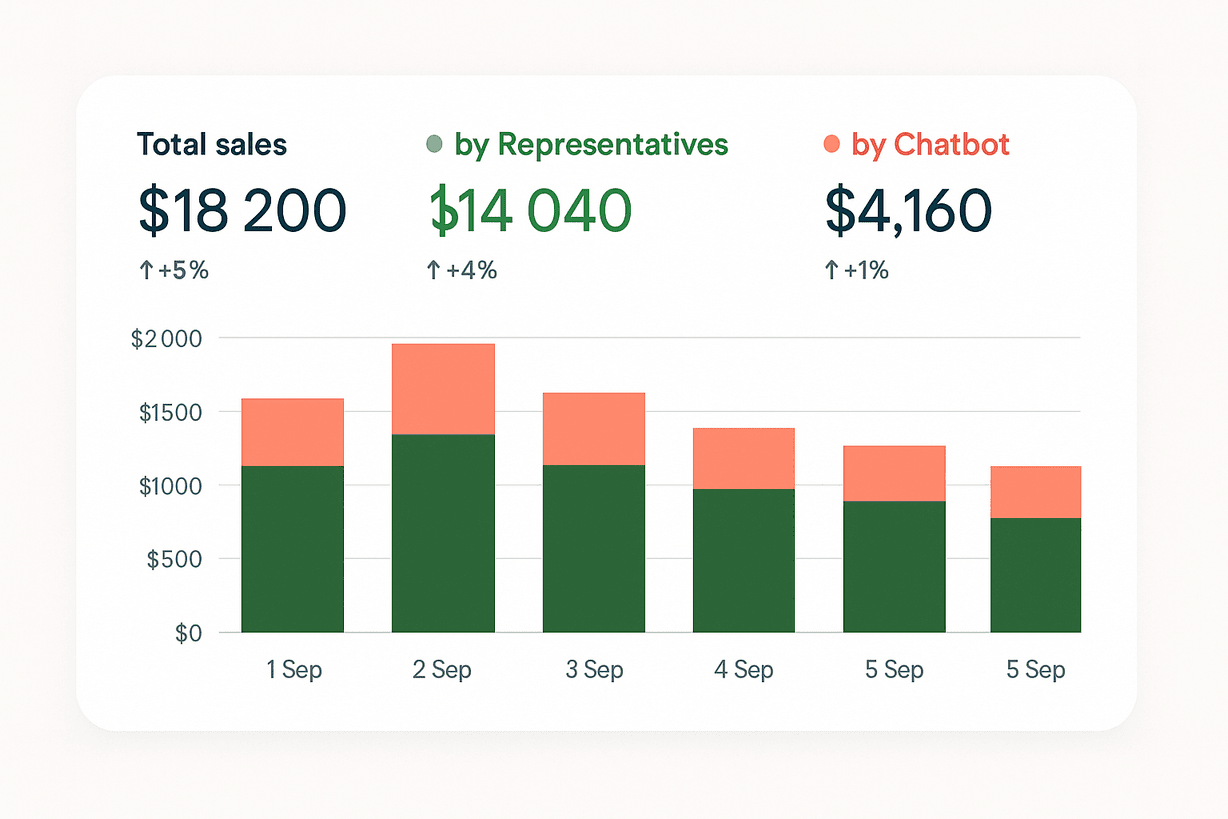Toggle the by Chatbot series label

click(x=930, y=144)
